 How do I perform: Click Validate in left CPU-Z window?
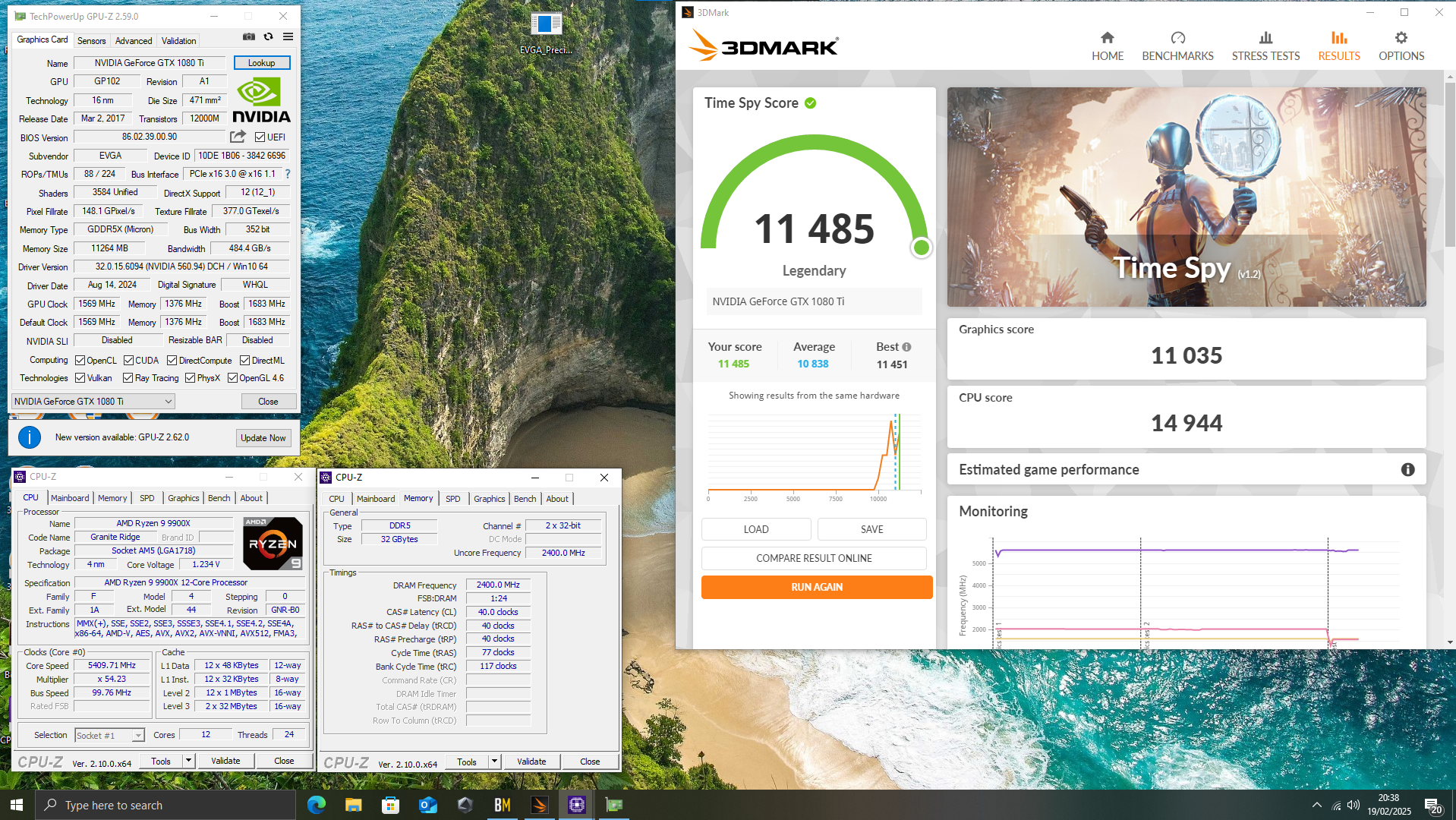coord(225,761)
